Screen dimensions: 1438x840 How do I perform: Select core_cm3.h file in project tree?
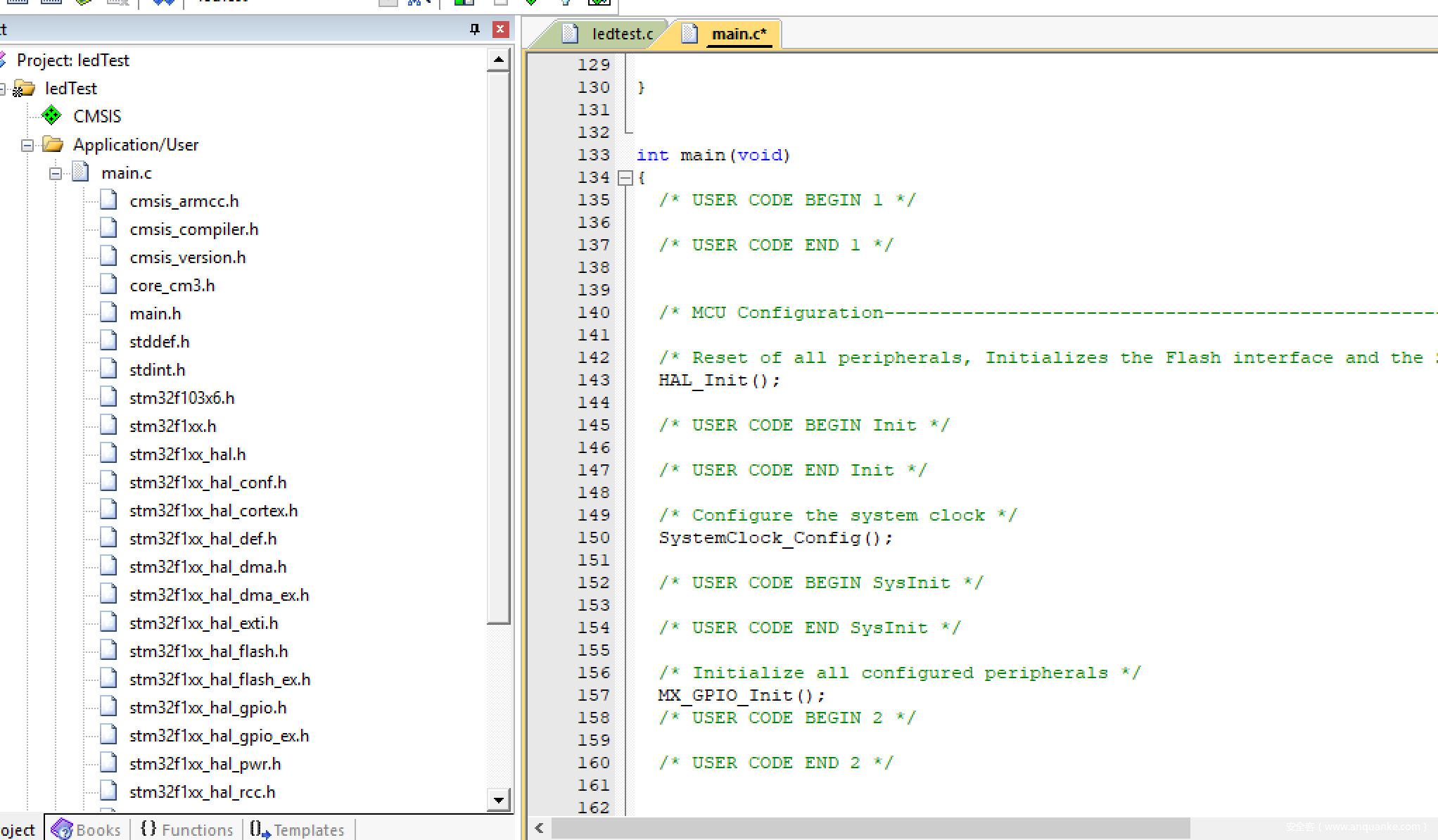point(172,286)
